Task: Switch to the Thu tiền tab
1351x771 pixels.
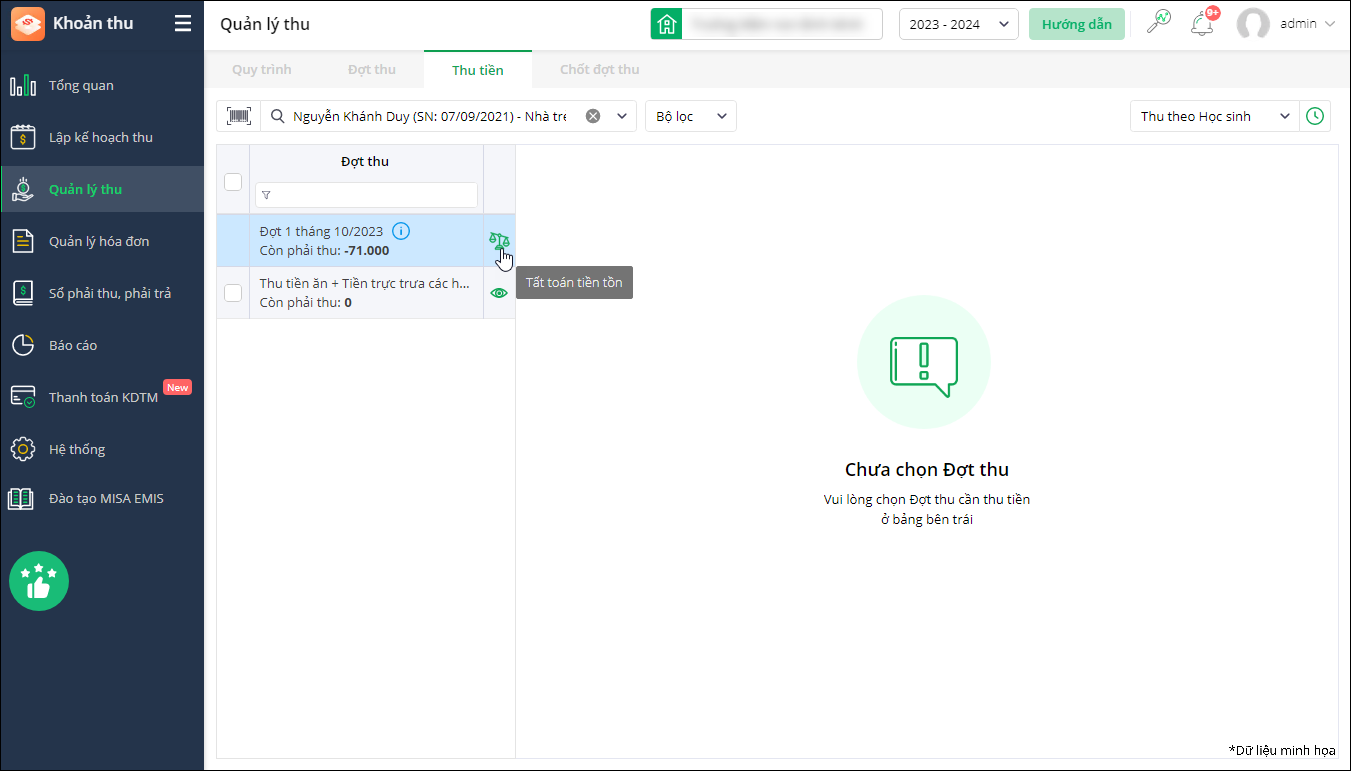Action: coord(478,69)
